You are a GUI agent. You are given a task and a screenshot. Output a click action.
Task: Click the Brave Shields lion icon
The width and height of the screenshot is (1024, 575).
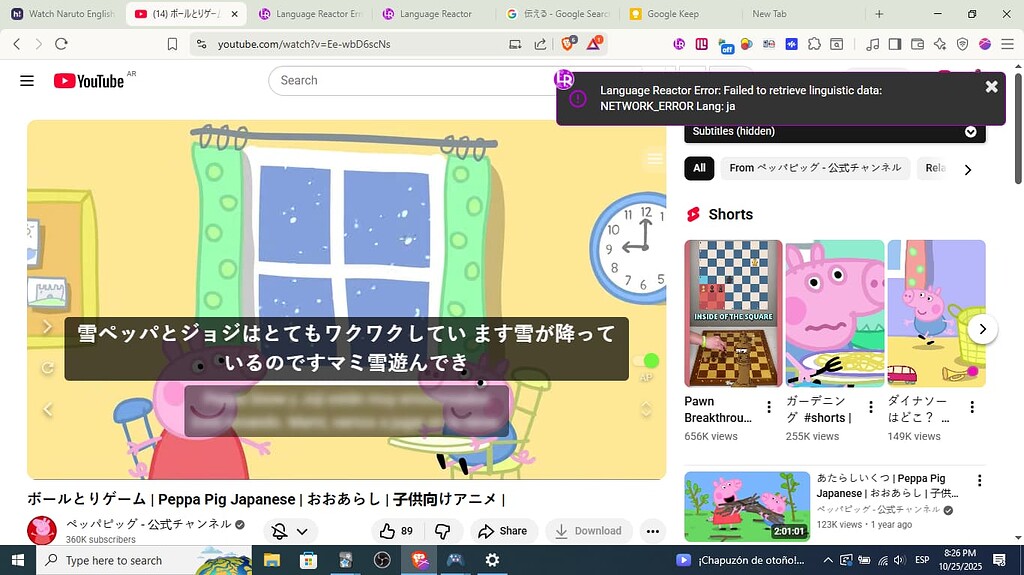(569, 44)
